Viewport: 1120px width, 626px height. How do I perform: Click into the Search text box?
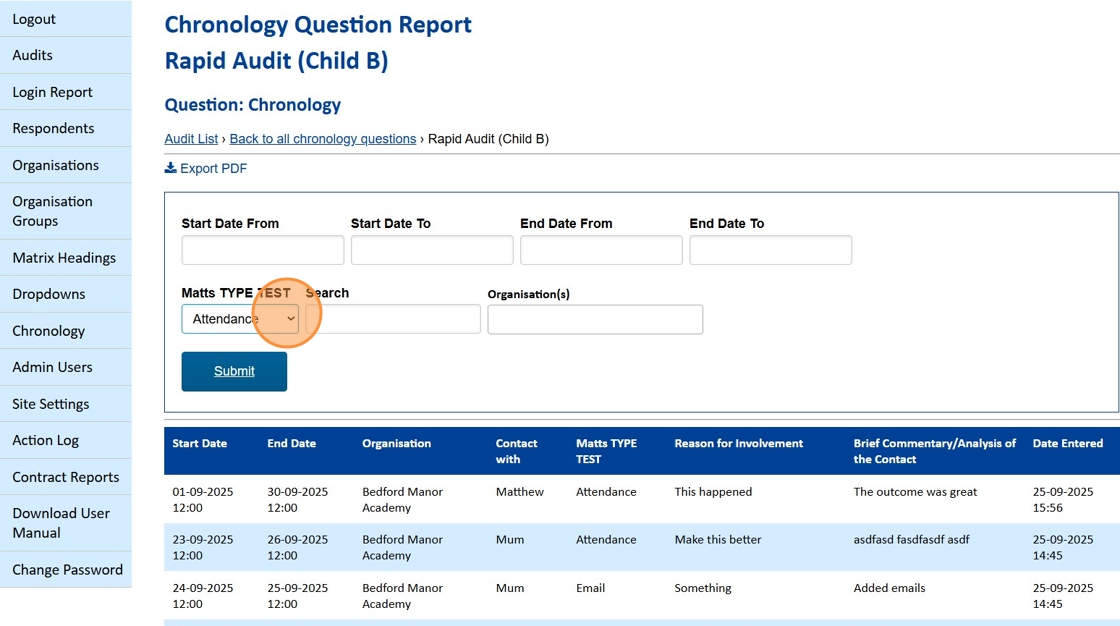393,319
